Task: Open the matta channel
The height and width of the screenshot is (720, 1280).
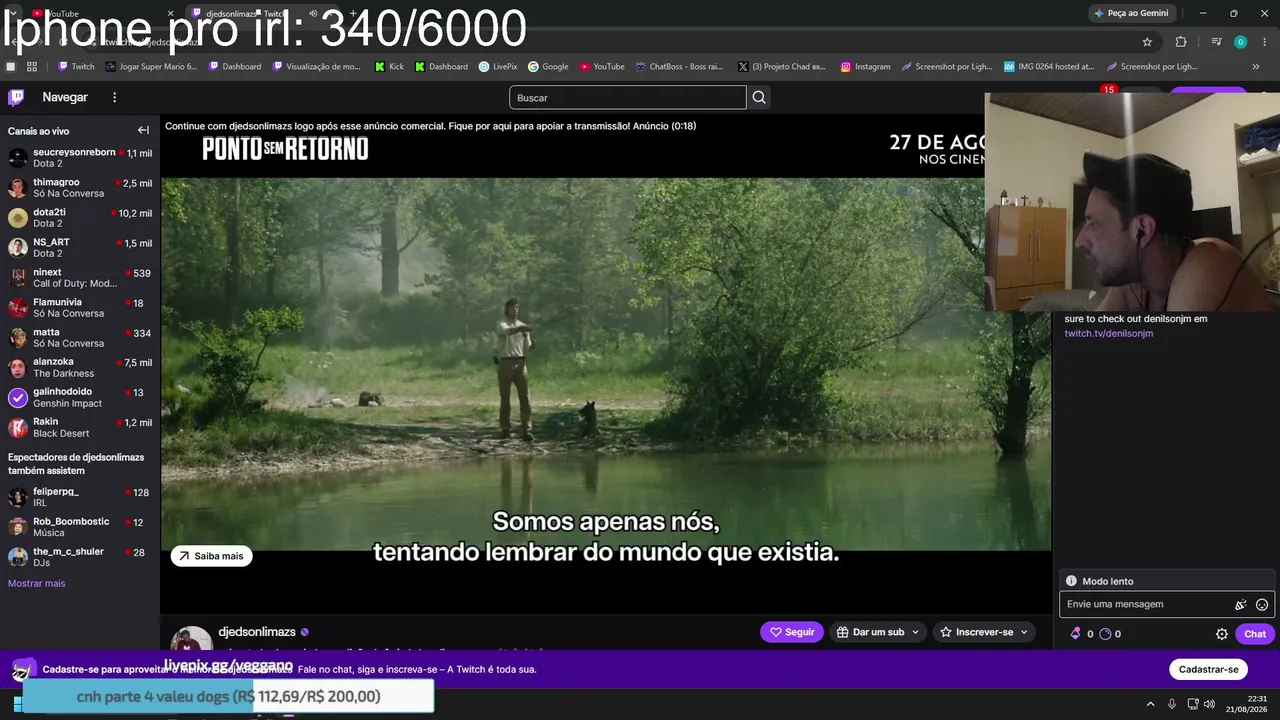Action: tap(80, 337)
